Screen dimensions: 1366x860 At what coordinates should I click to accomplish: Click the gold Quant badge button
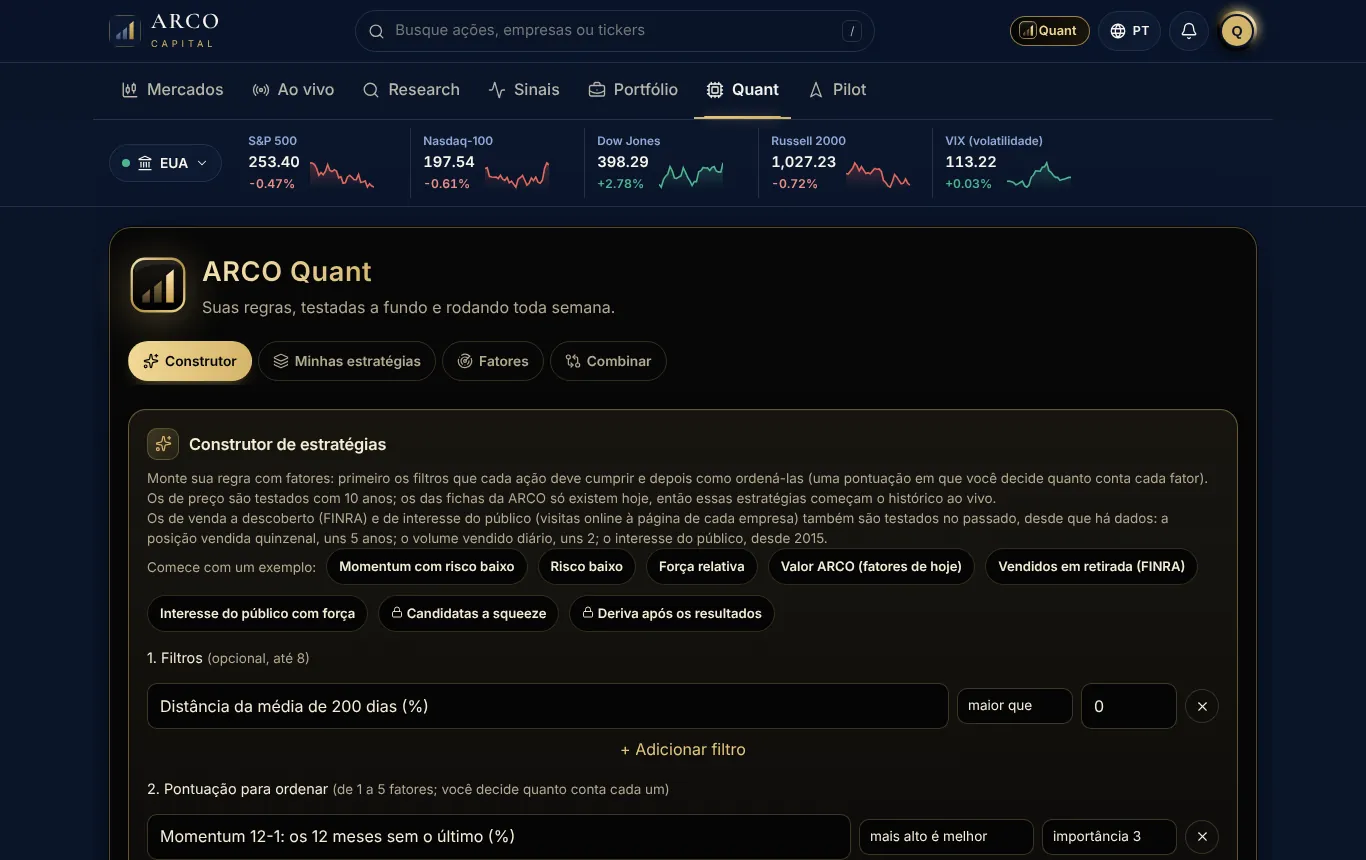[x=1049, y=31]
